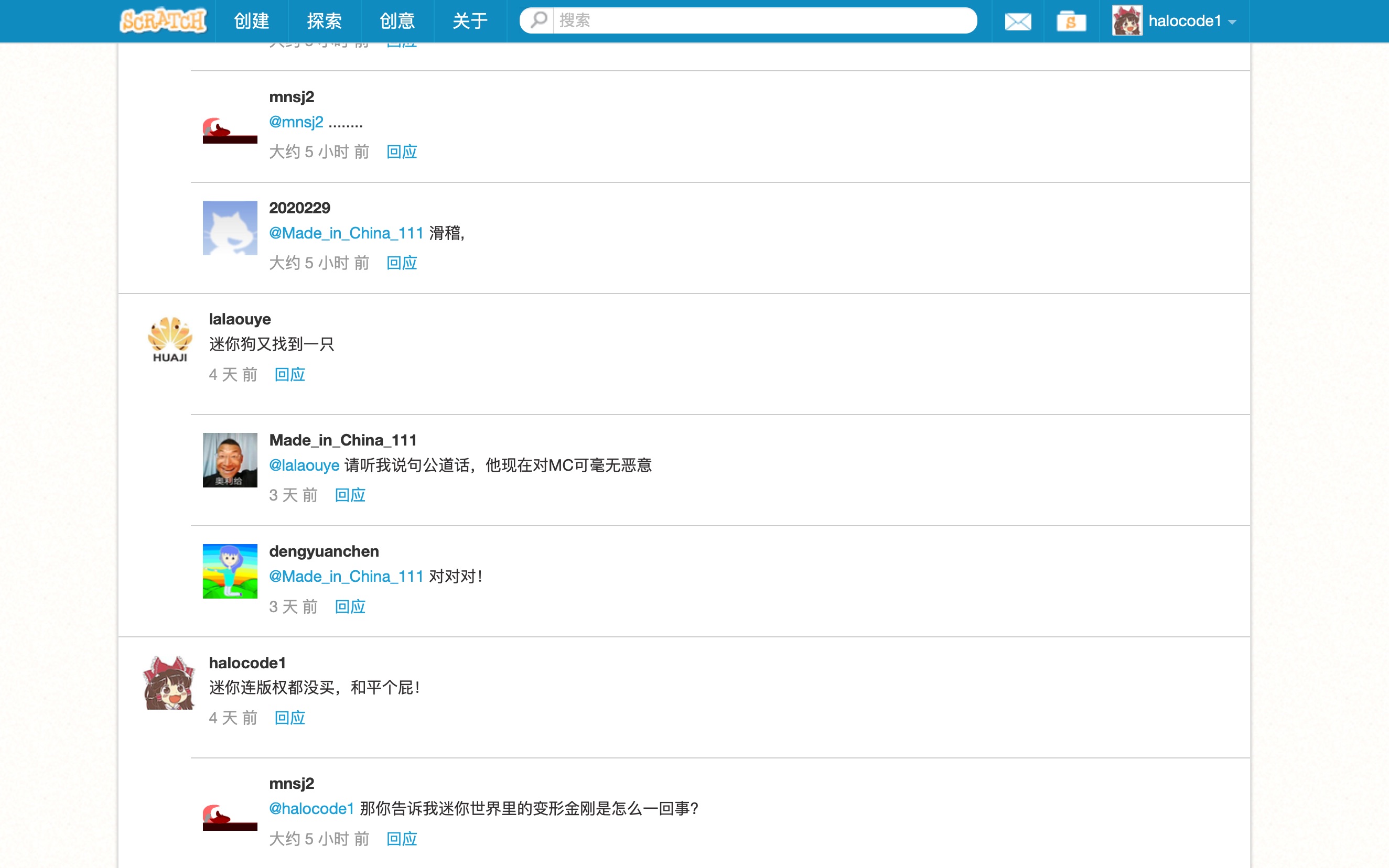Click the cat avatar of user 2020229
The width and height of the screenshot is (1389, 868).
coord(230,227)
